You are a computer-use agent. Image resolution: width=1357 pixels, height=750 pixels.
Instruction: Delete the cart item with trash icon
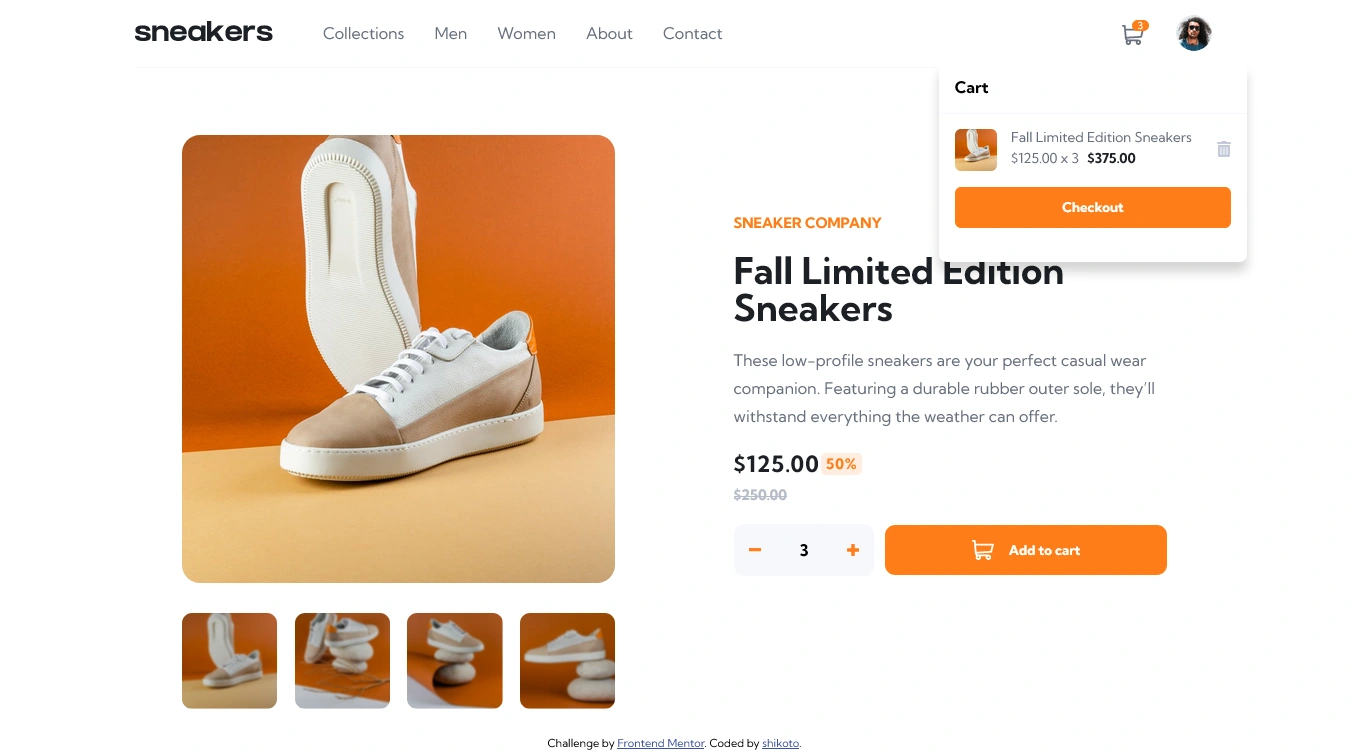(1223, 149)
